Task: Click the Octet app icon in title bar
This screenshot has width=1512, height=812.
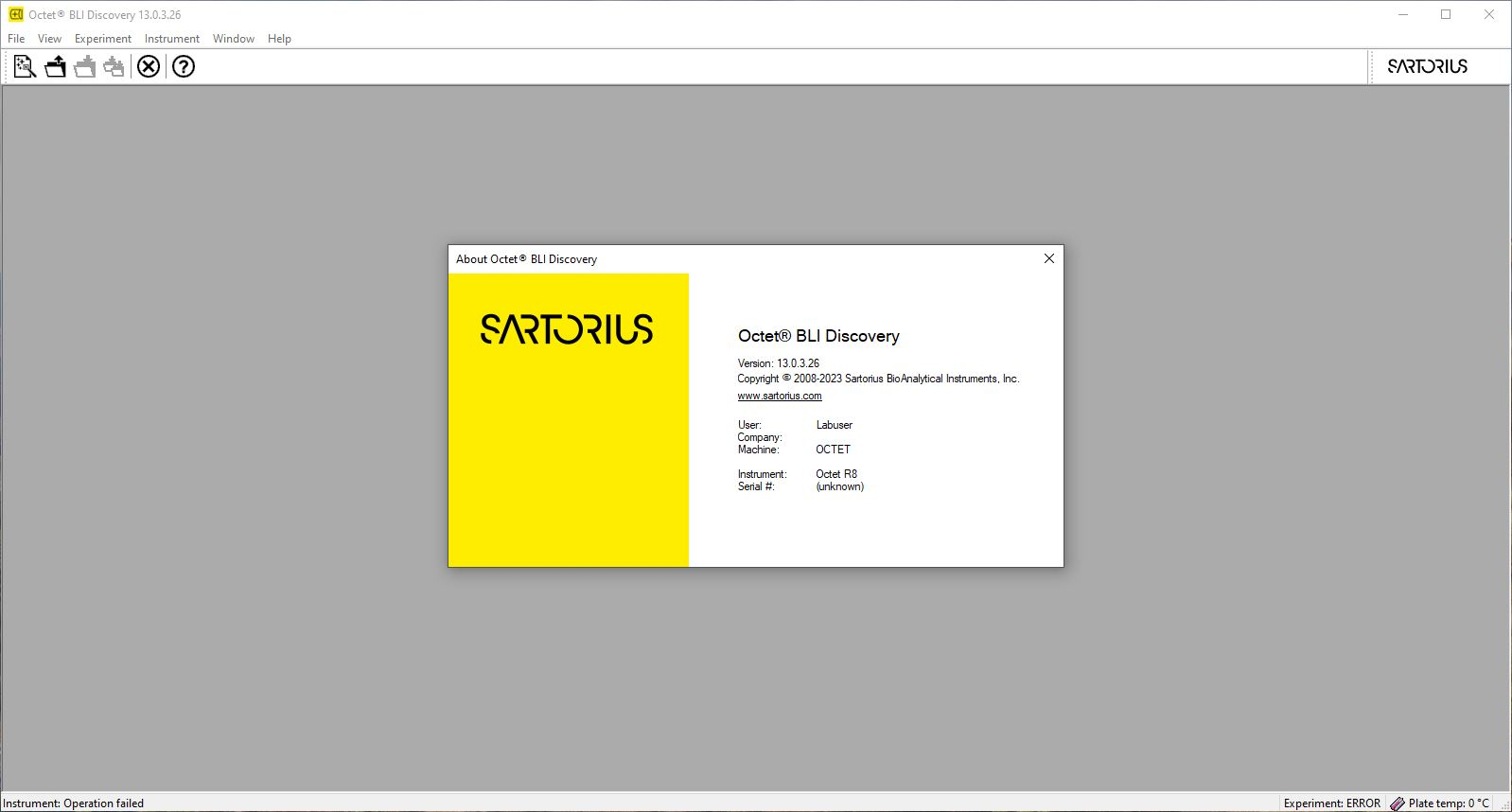Action: [16, 14]
